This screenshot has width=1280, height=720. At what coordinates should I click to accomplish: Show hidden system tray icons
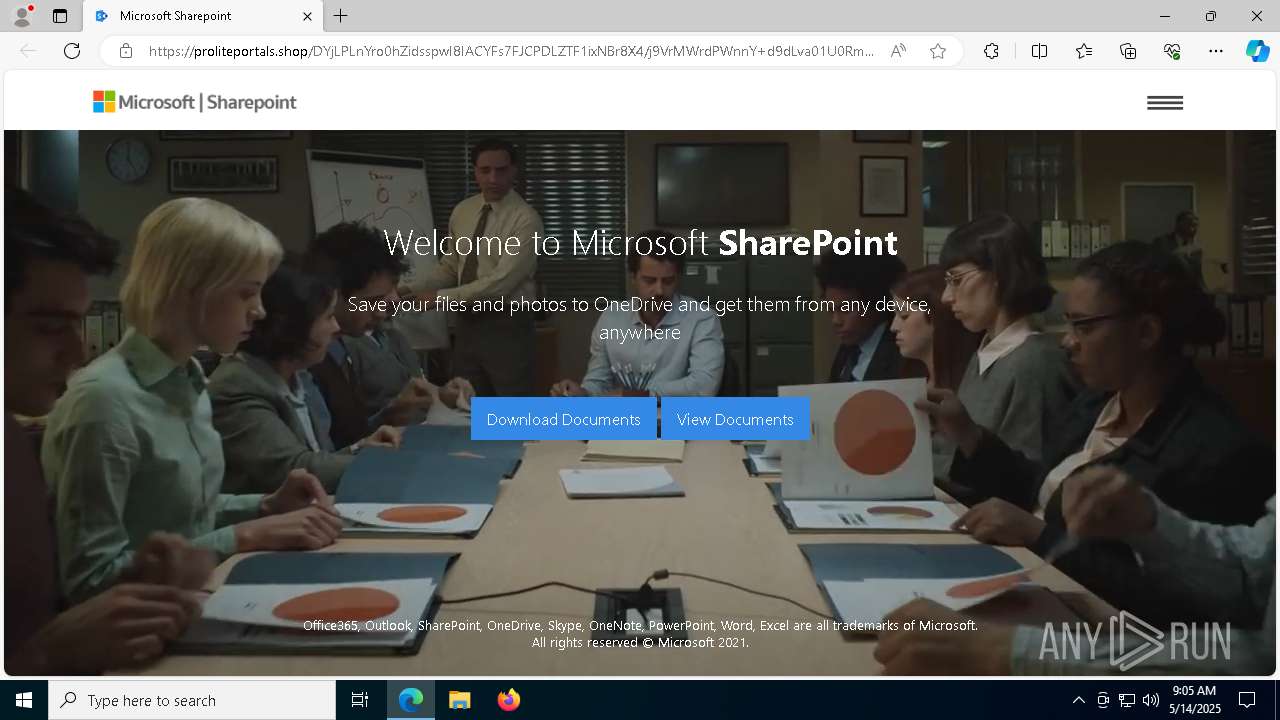[1078, 700]
